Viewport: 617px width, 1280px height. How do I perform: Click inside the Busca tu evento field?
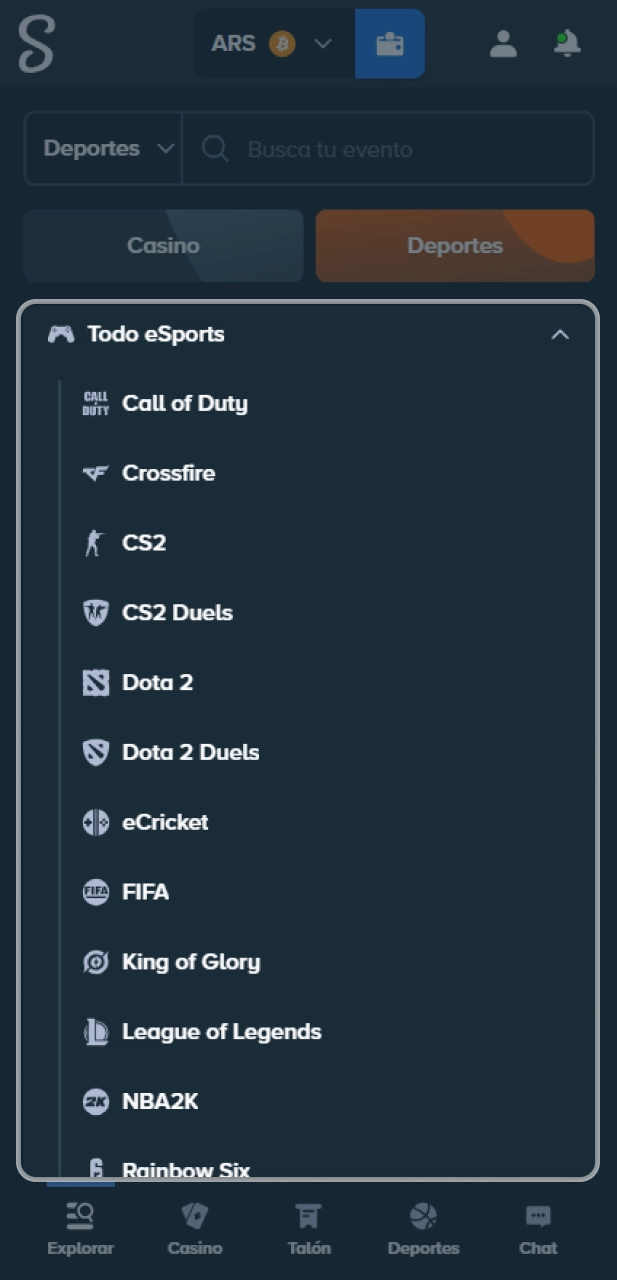[390, 148]
